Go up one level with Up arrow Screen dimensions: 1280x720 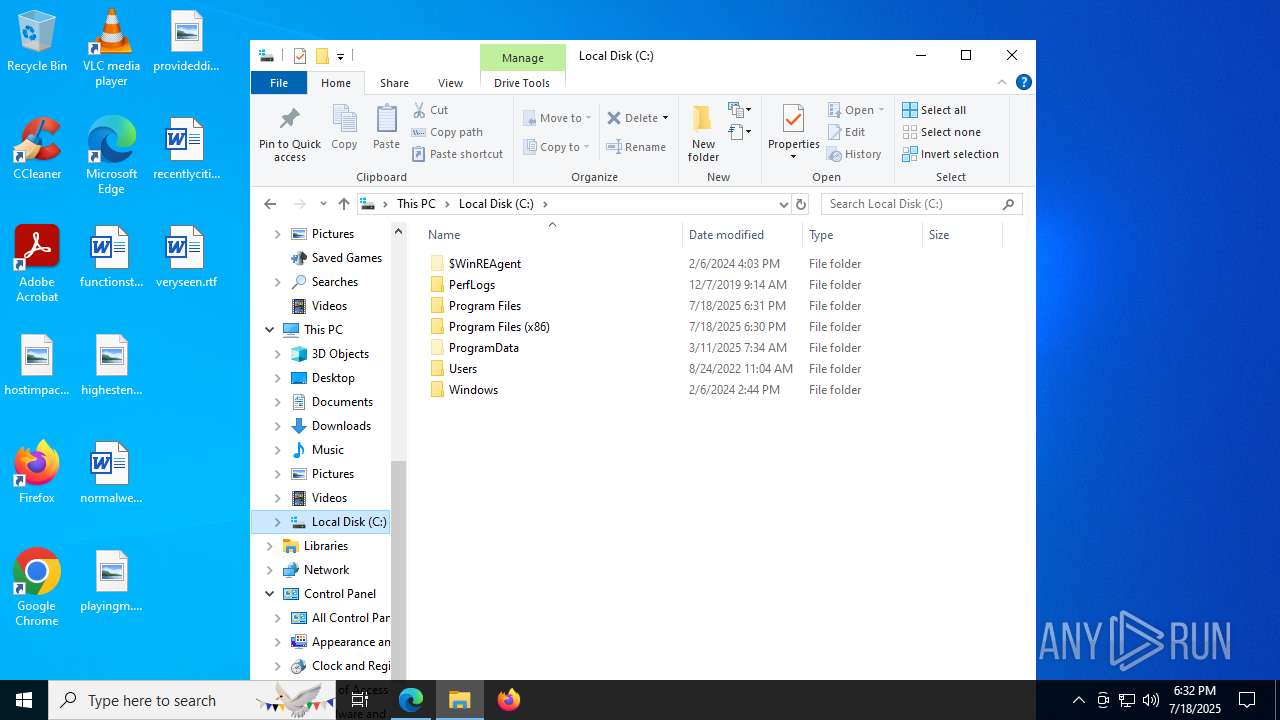tap(344, 204)
